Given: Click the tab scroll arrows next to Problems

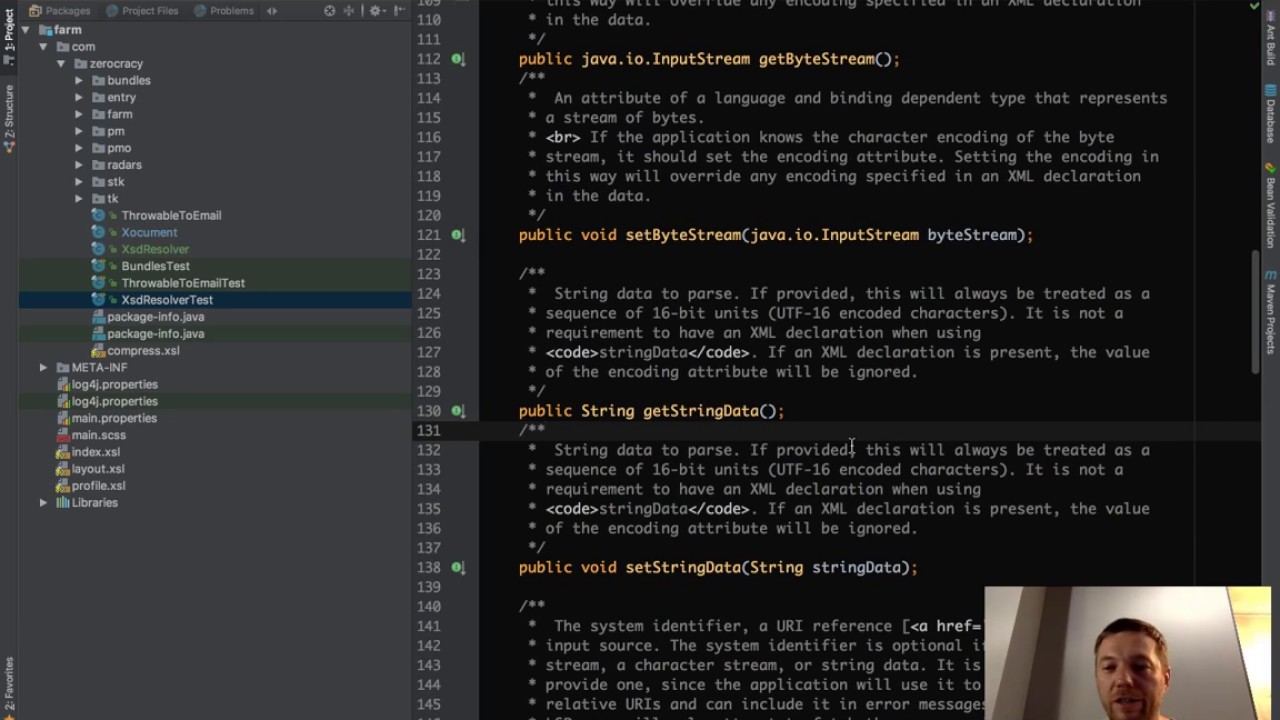Looking at the screenshot, I should coord(271,10).
